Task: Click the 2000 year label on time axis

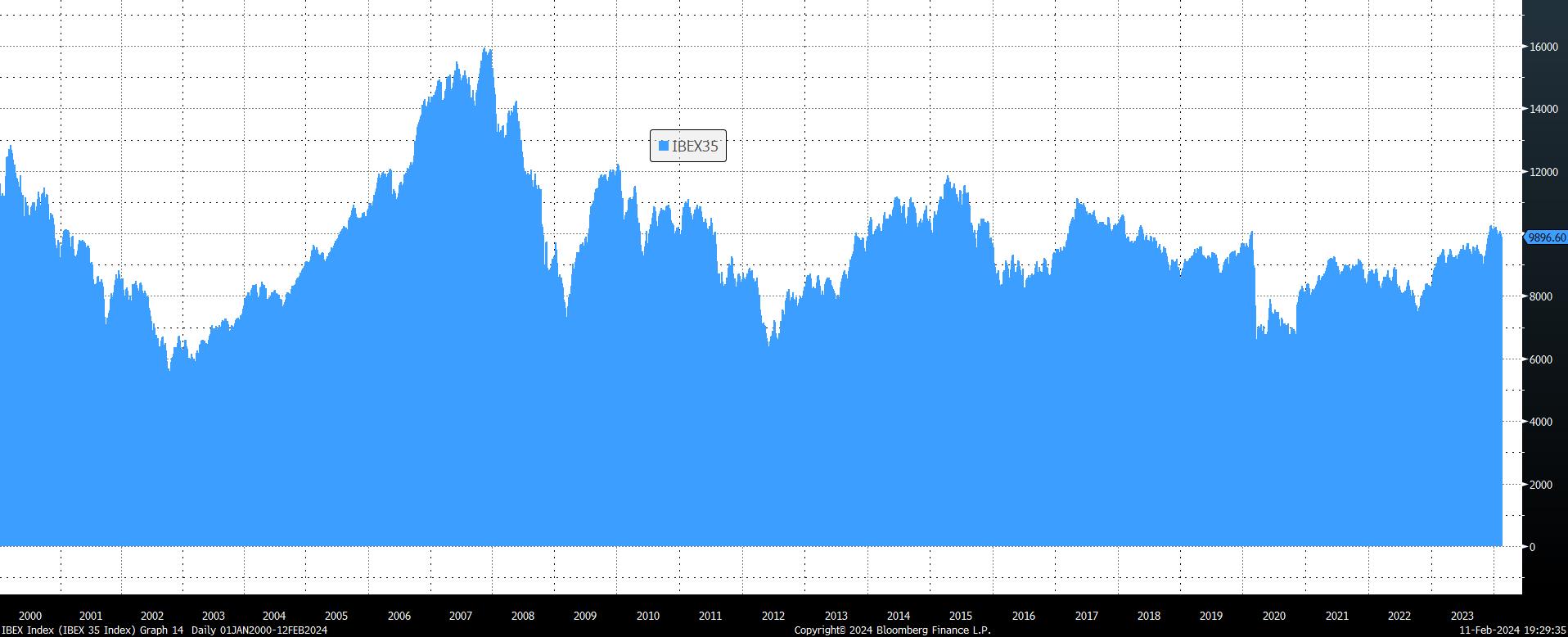Action: coord(29,616)
